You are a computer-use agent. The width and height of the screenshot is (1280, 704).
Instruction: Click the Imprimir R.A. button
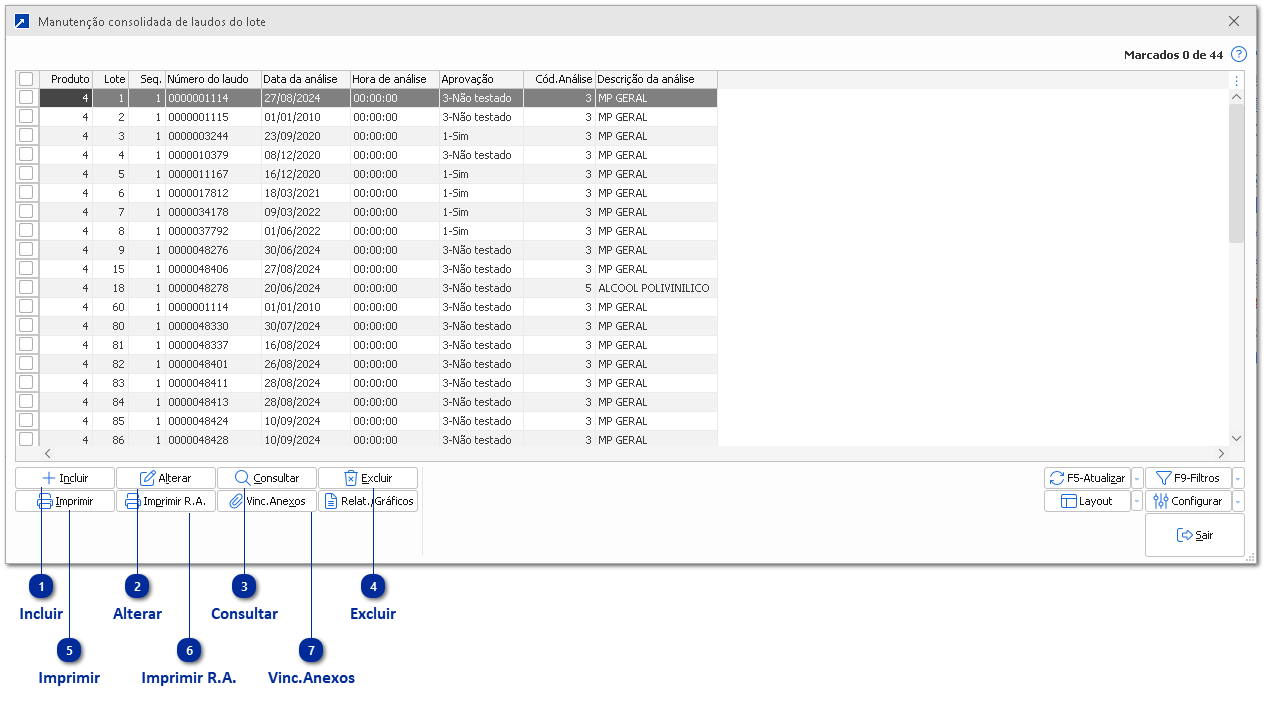[166, 501]
